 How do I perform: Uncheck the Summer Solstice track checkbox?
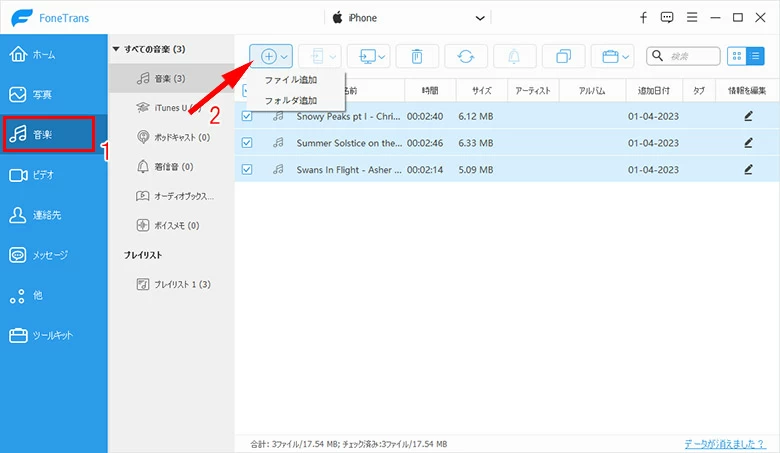[247, 143]
